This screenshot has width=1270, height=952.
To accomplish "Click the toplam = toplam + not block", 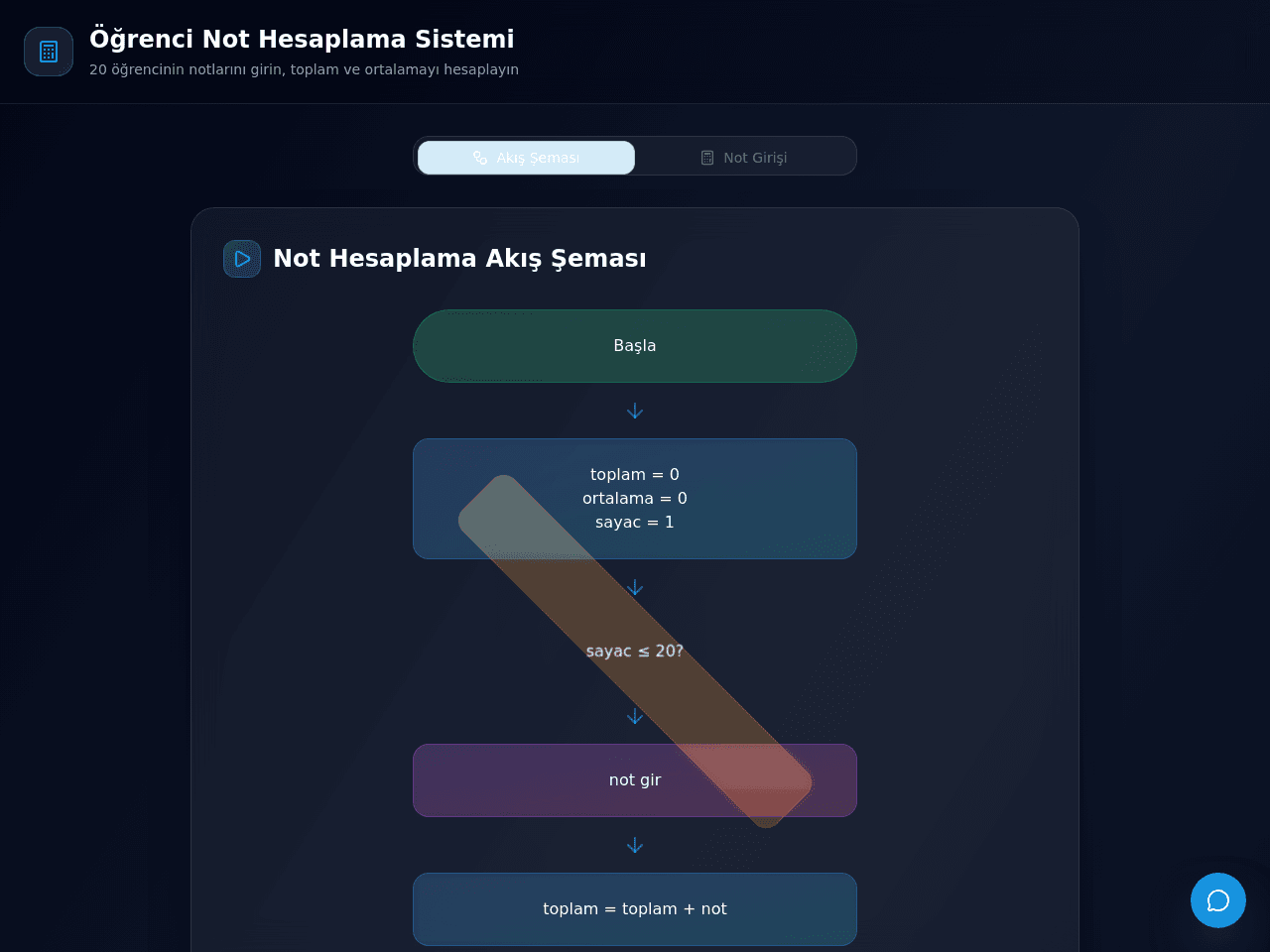I will pyautogui.click(x=635, y=909).
